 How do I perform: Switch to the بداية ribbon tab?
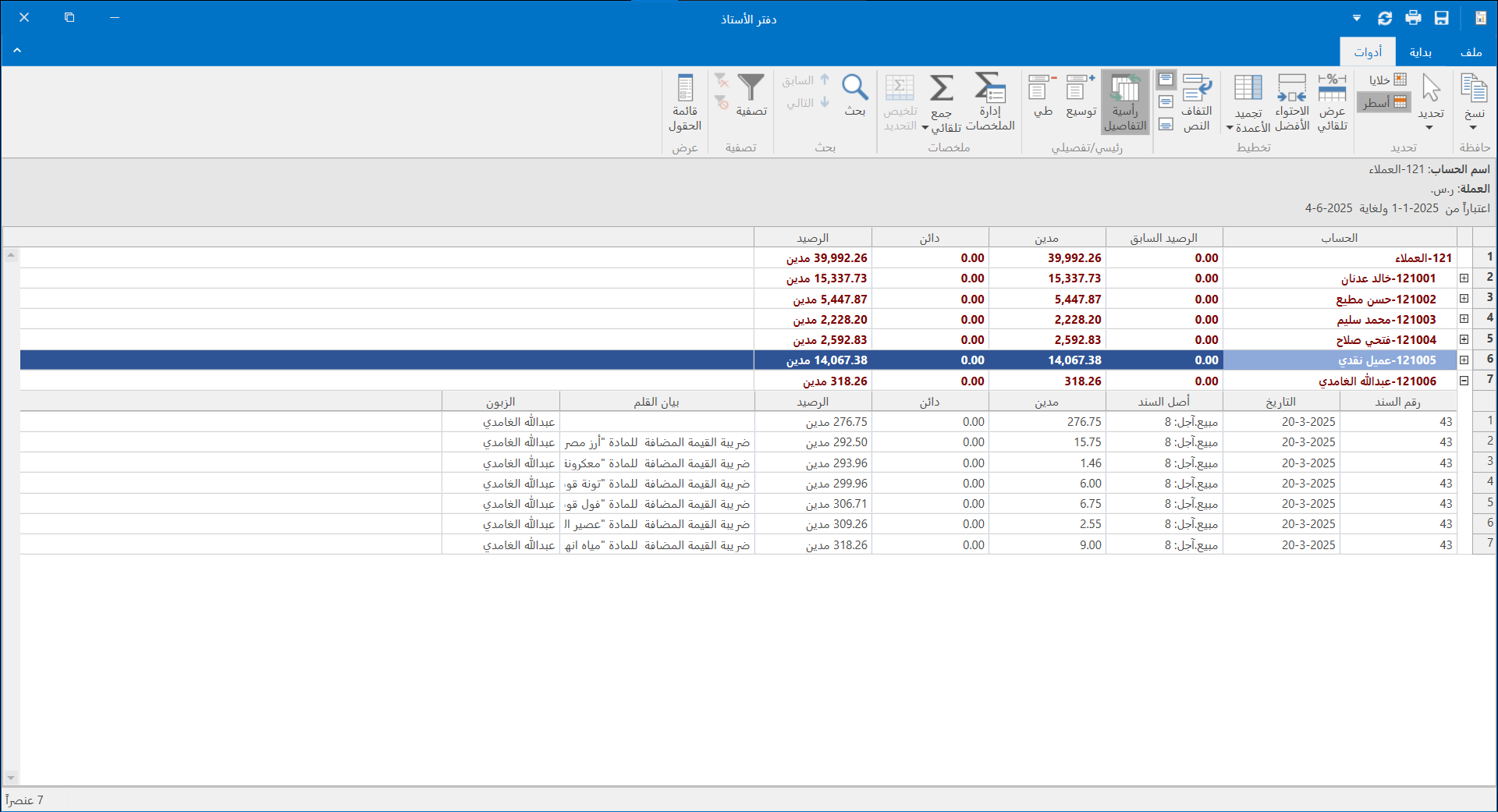point(1420,52)
